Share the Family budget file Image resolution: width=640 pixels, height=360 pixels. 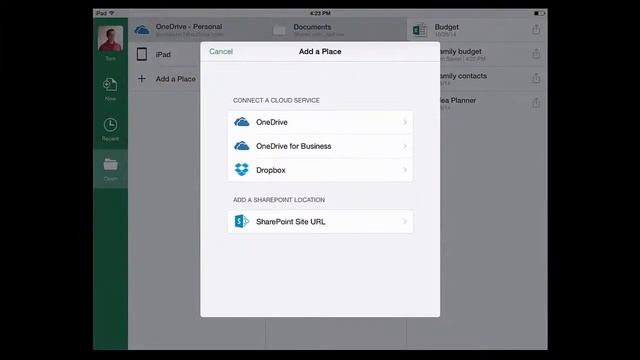[536, 53]
